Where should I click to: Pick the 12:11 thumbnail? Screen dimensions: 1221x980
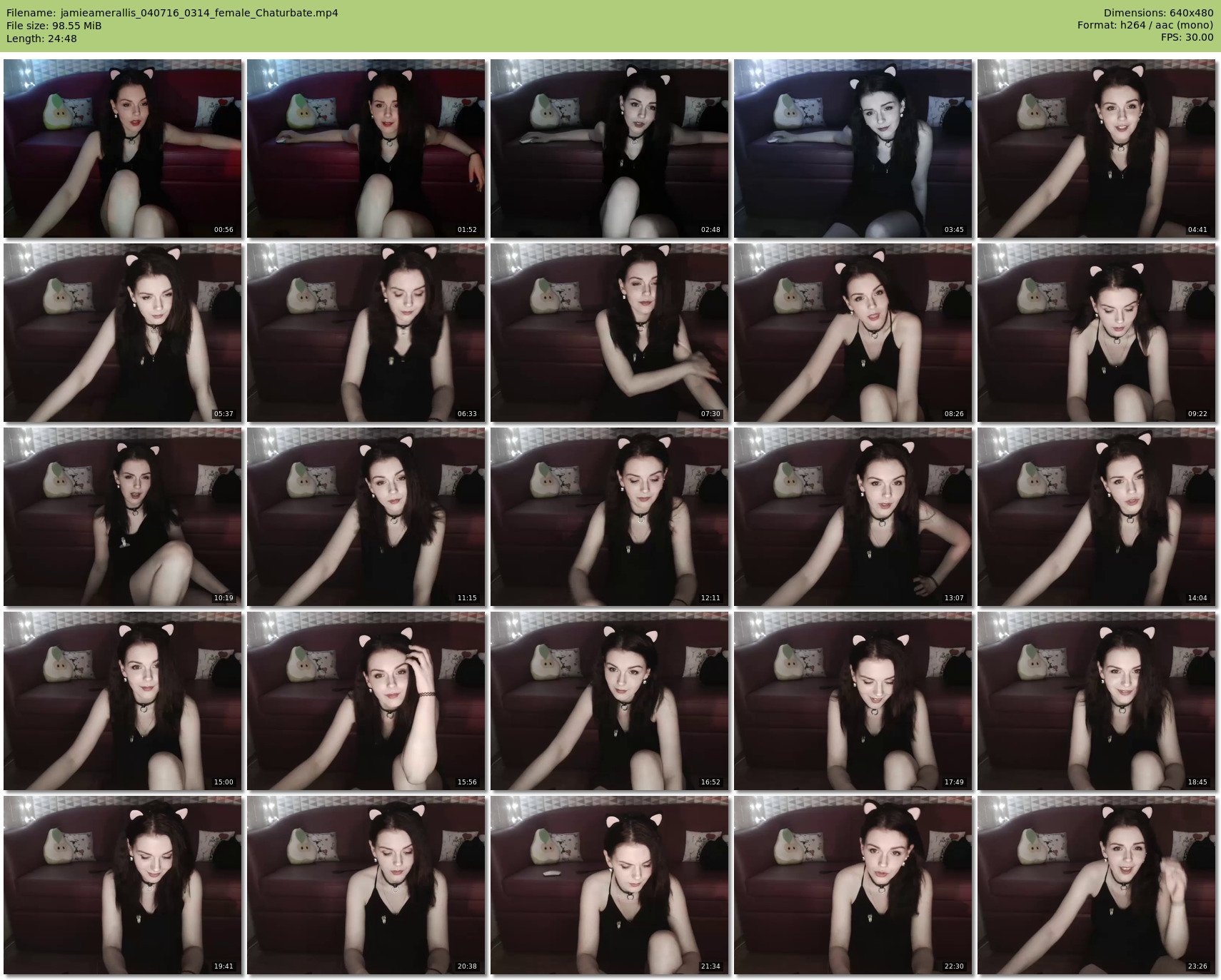click(x=609, y=517)
